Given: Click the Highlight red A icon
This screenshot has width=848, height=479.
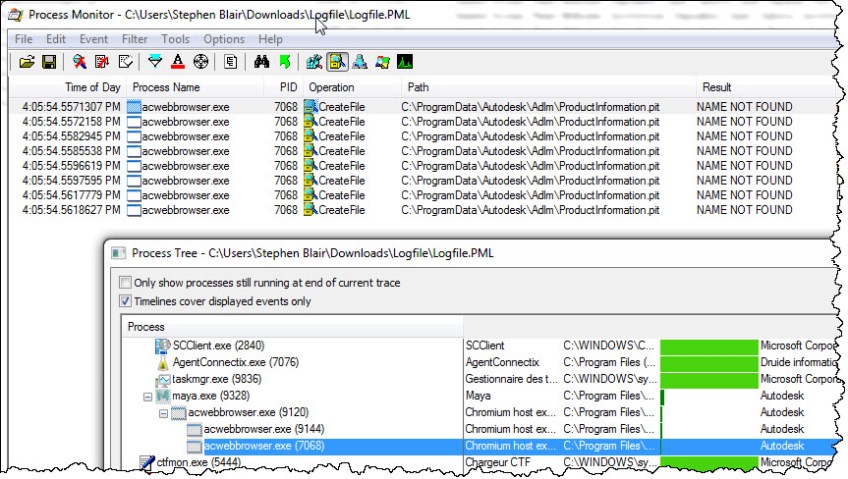Looking at the screenshot, I should [177, 62].
